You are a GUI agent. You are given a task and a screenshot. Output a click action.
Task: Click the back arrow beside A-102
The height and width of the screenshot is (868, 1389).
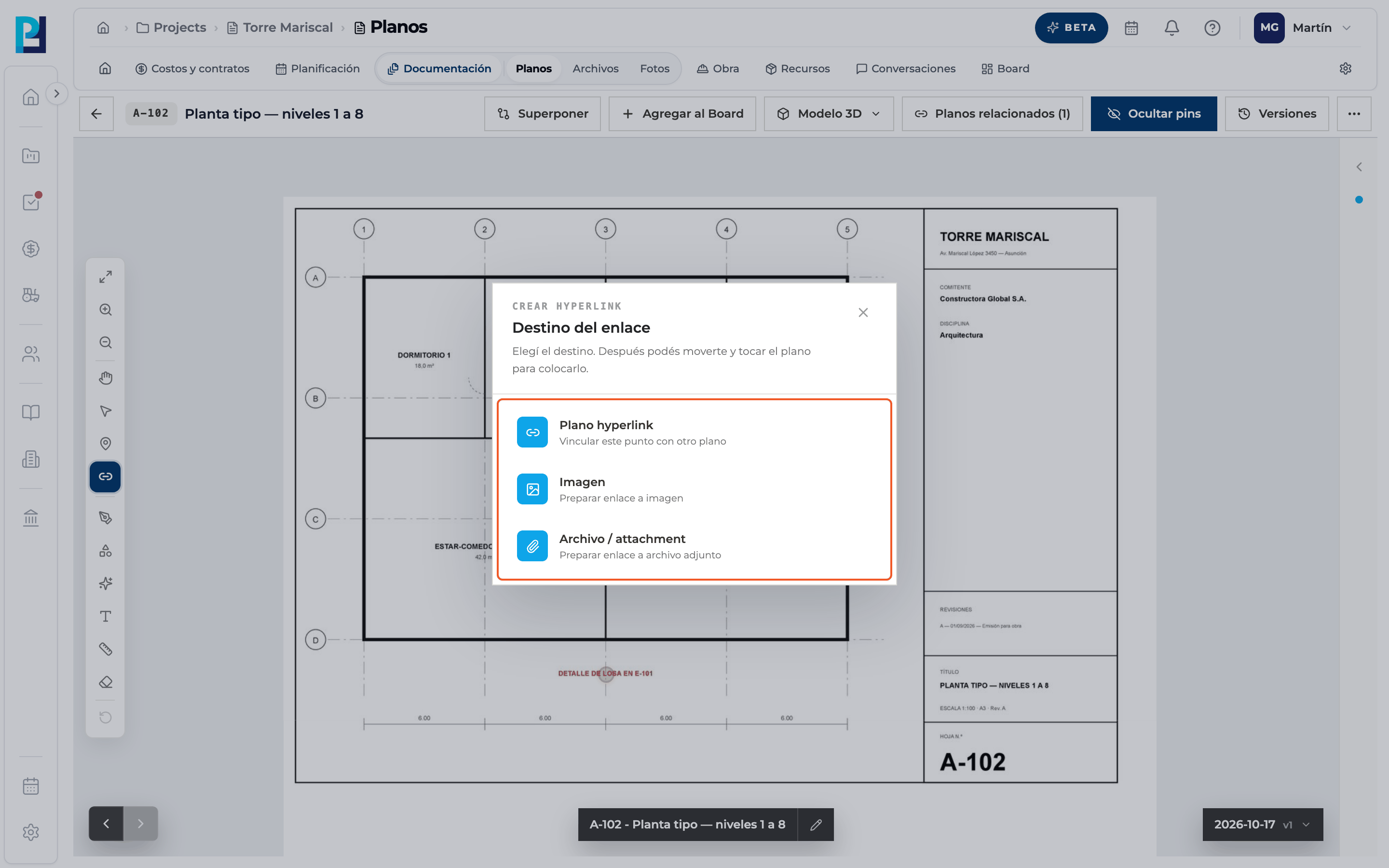tap(96, 114)
